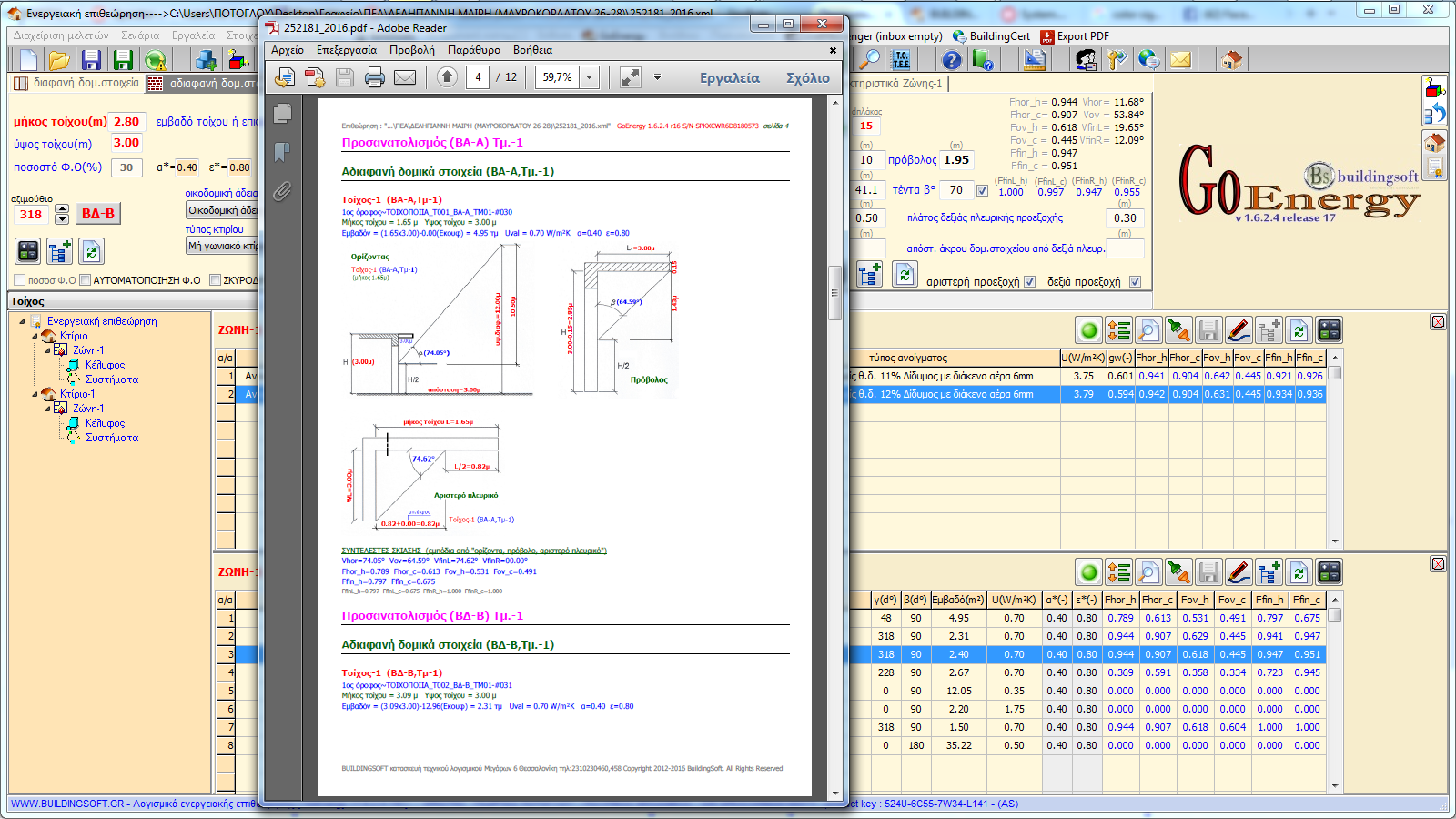1456x819 pixels.
Task: Click the Export PDF button
Action: [x=1075, y=36]
